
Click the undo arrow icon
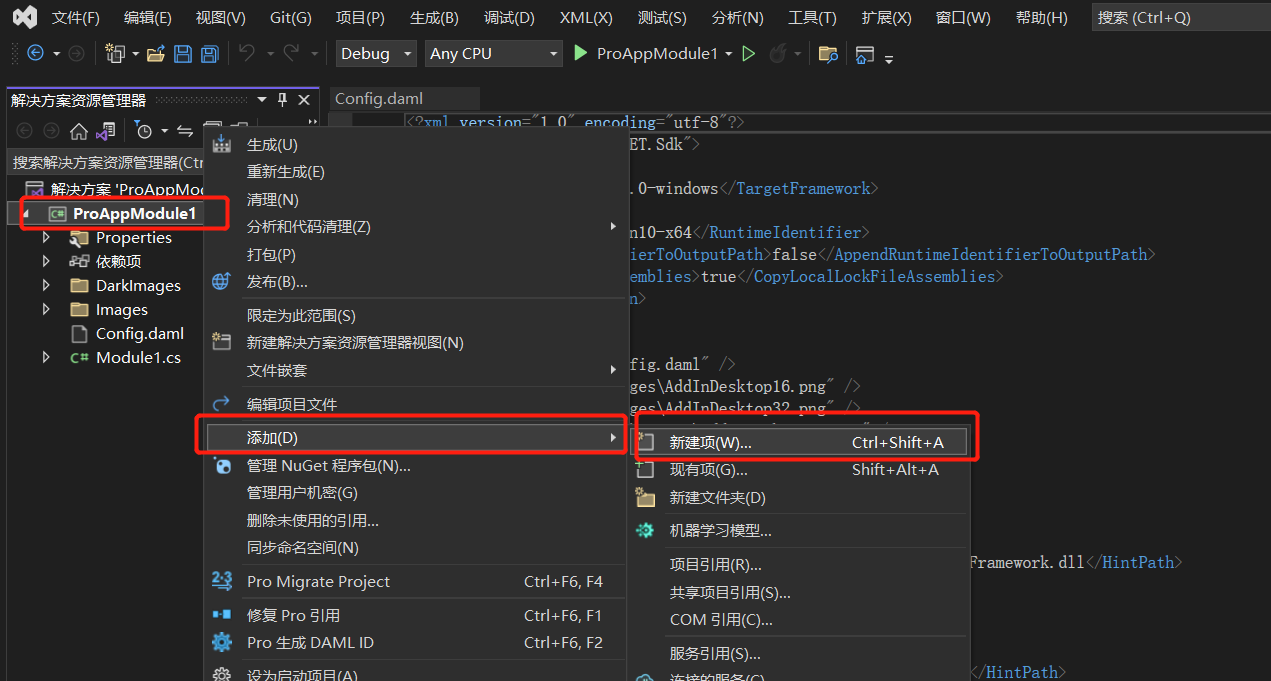tap(247, 53)
